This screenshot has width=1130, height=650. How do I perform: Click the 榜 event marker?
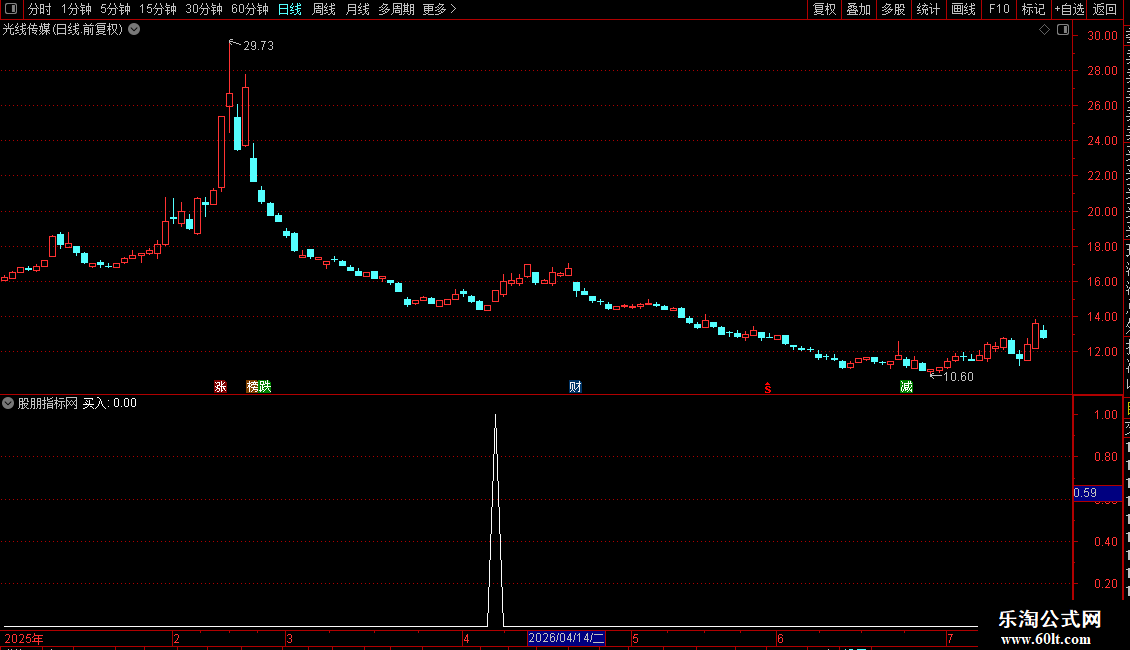[252, 387]
